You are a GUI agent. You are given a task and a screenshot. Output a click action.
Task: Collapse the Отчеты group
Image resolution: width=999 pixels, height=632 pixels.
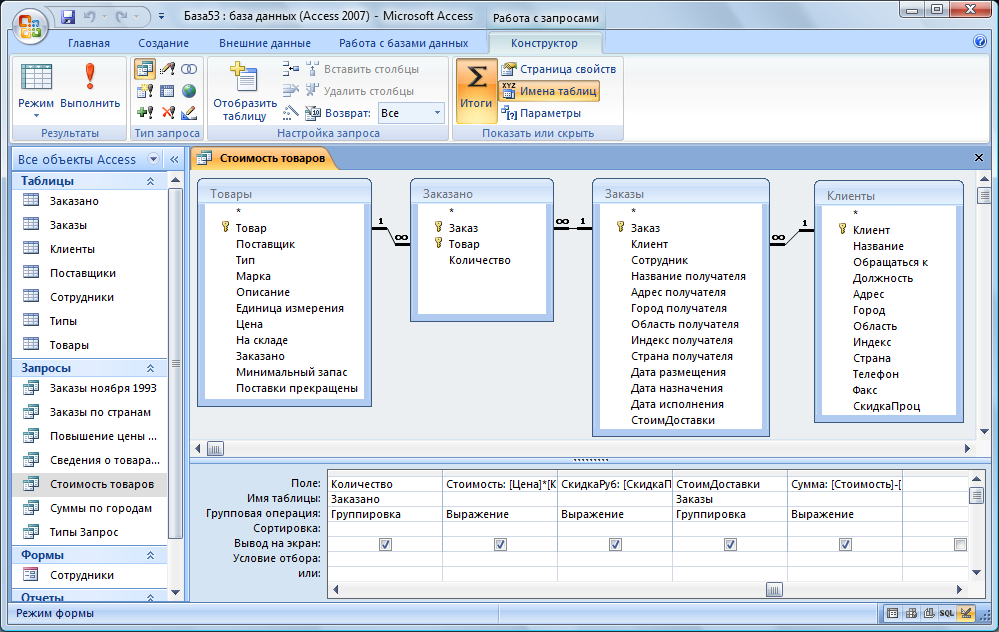tap(150, 598)
